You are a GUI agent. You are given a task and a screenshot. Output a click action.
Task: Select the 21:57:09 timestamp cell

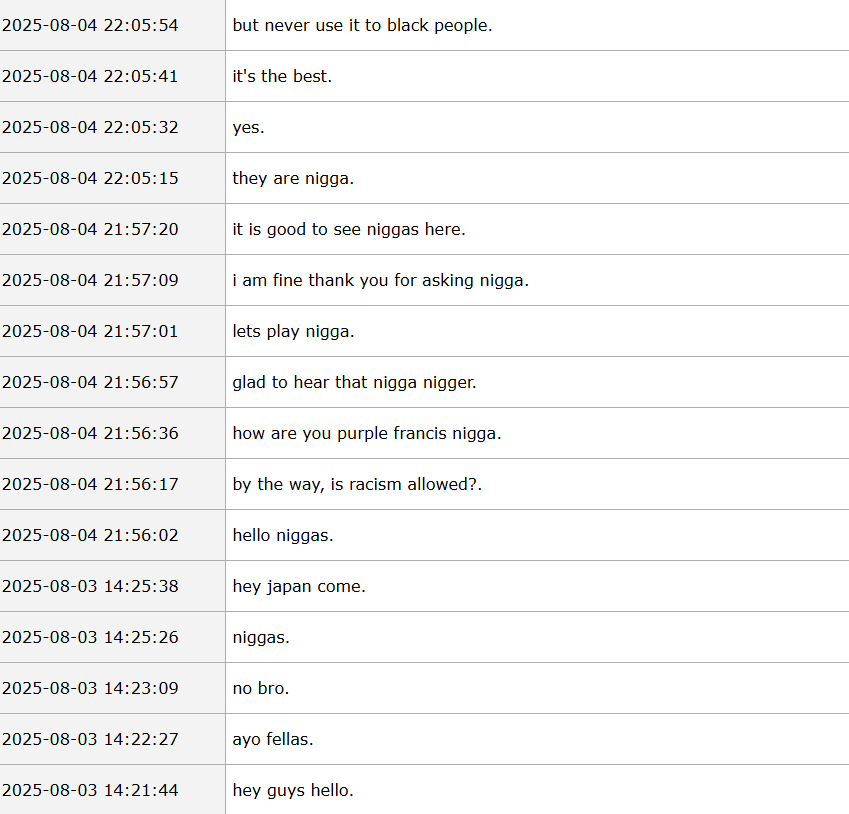click(x=90, y=280)
